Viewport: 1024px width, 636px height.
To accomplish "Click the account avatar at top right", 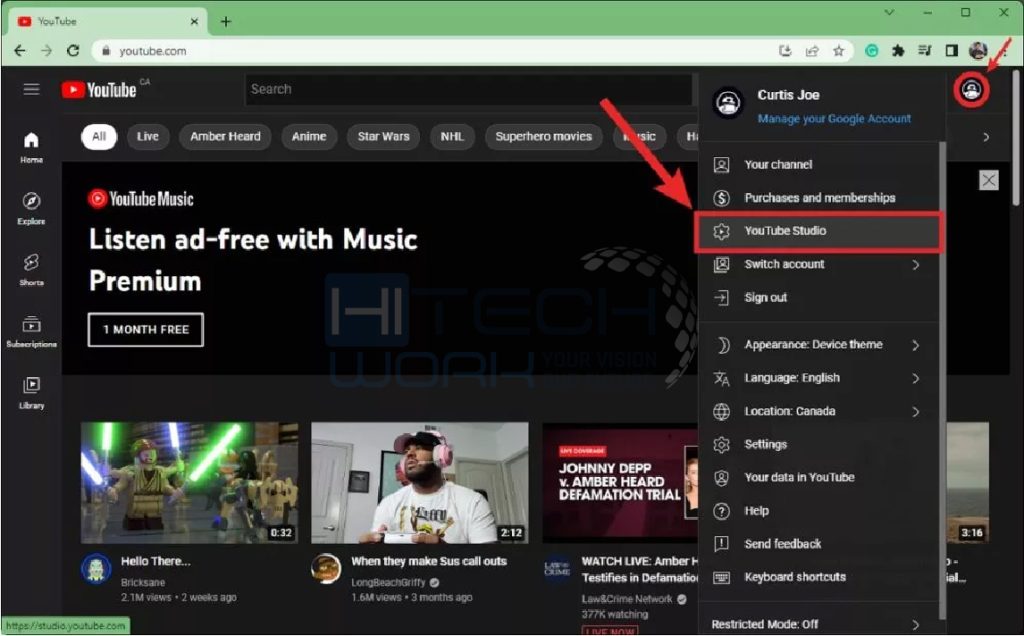I will 971,89.
